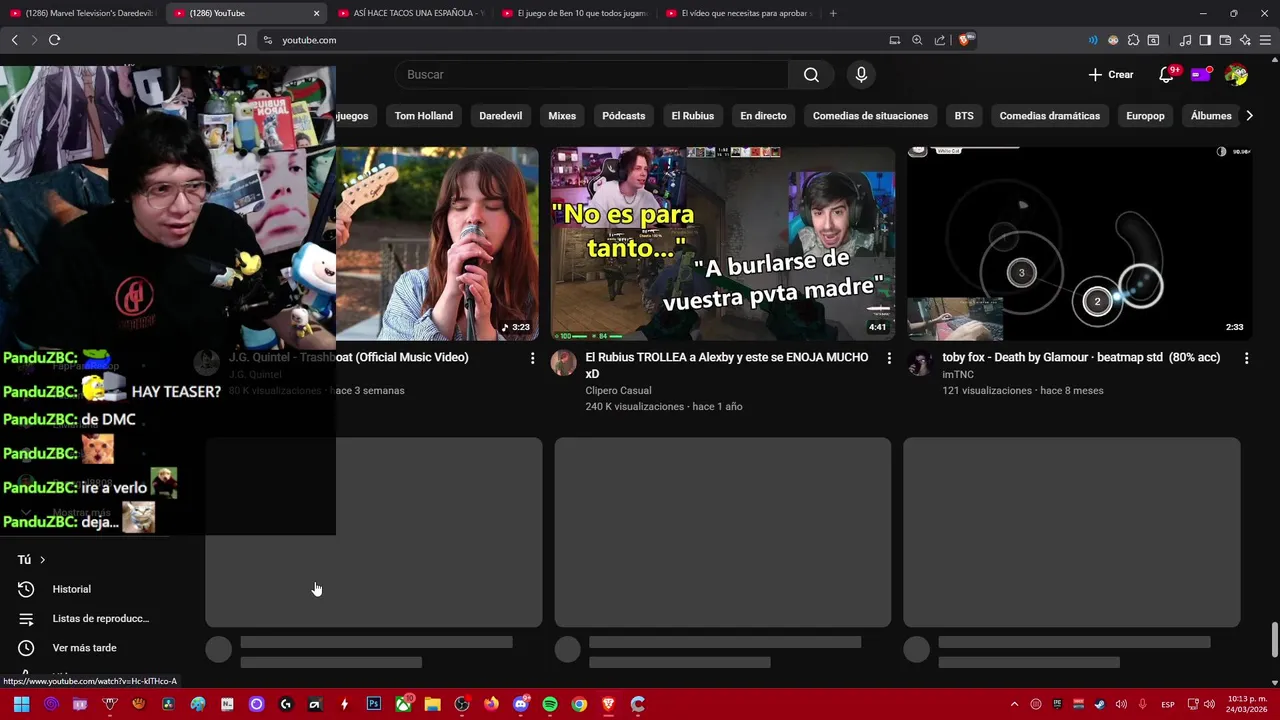The image size is (1280, 720).
Task: Open options menu for Trashboat video
Action: click(x=532, y=358)
